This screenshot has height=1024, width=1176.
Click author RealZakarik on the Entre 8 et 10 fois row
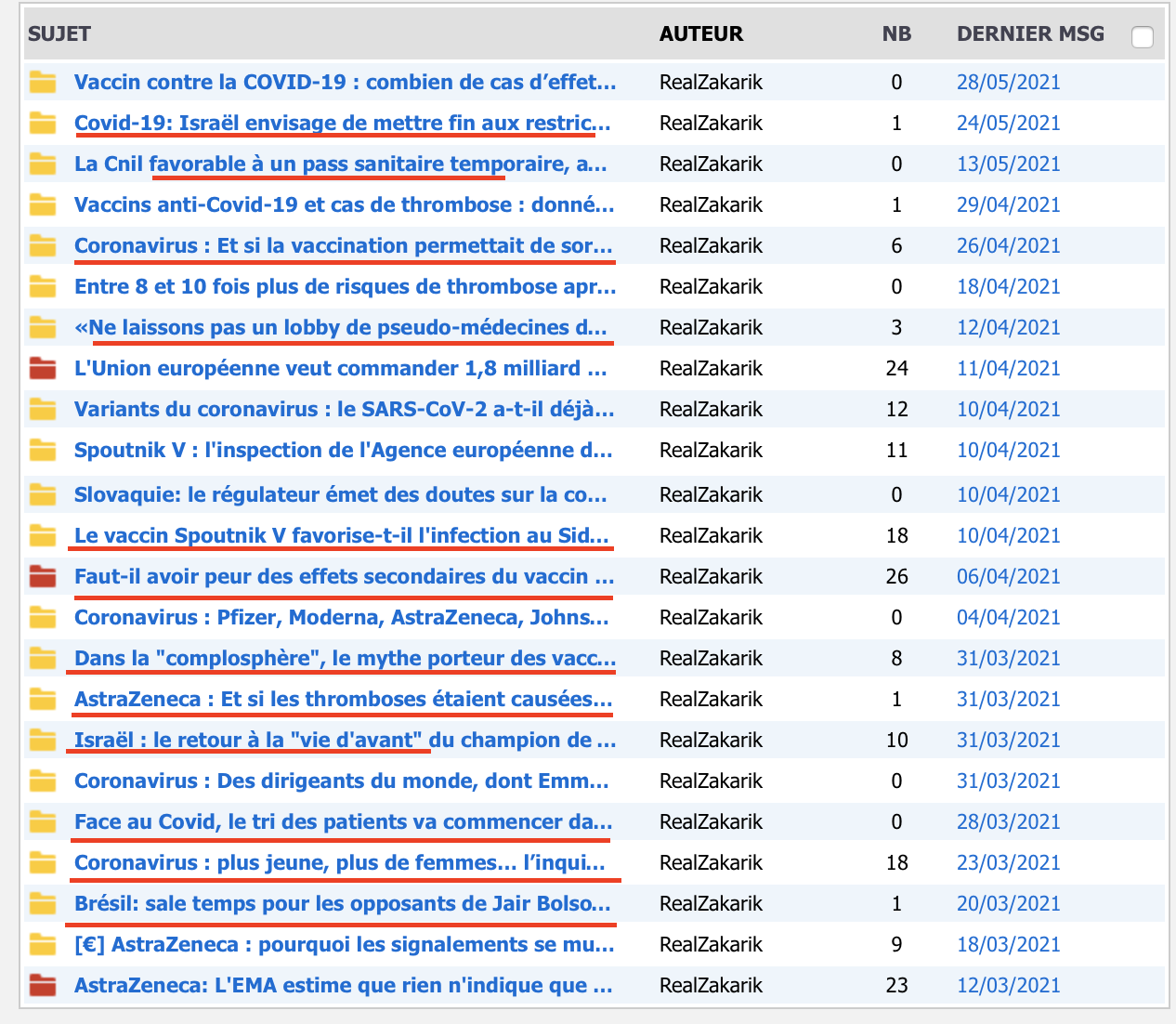tap(711, 287)
